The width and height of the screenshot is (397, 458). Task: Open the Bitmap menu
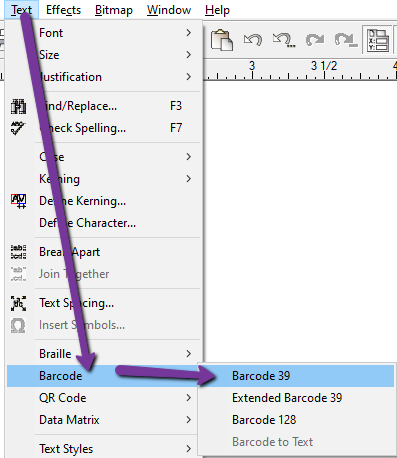pos(114,10)
